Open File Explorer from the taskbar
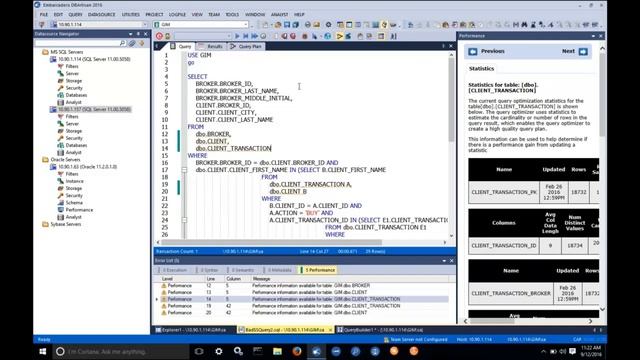The height and width of the screenshot is (360, 640). 277,351
